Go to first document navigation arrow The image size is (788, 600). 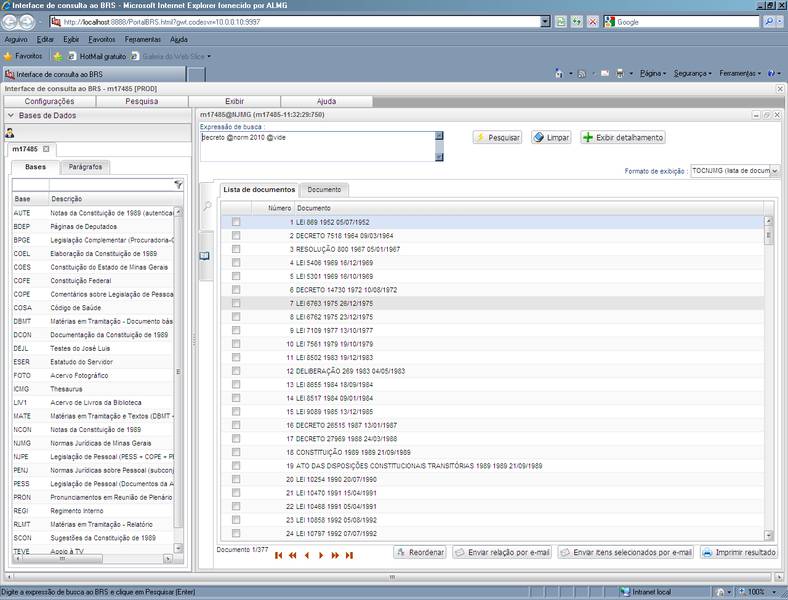click(x=278, y=555)
